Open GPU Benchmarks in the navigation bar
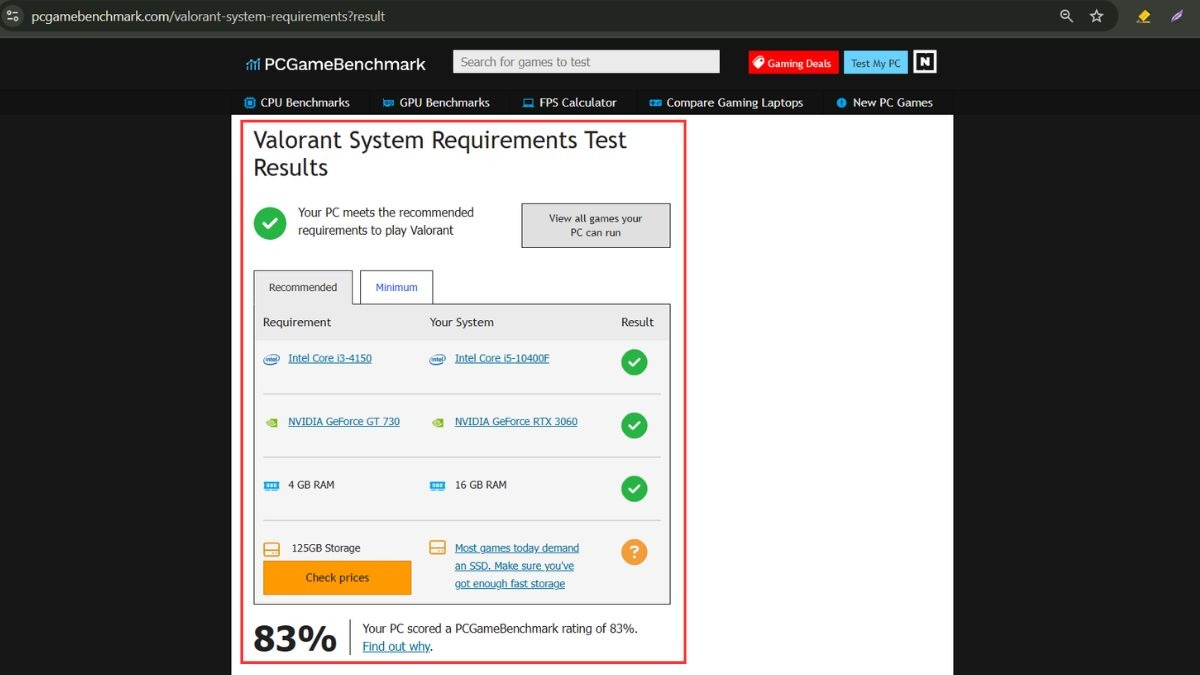 click(436, 102)
